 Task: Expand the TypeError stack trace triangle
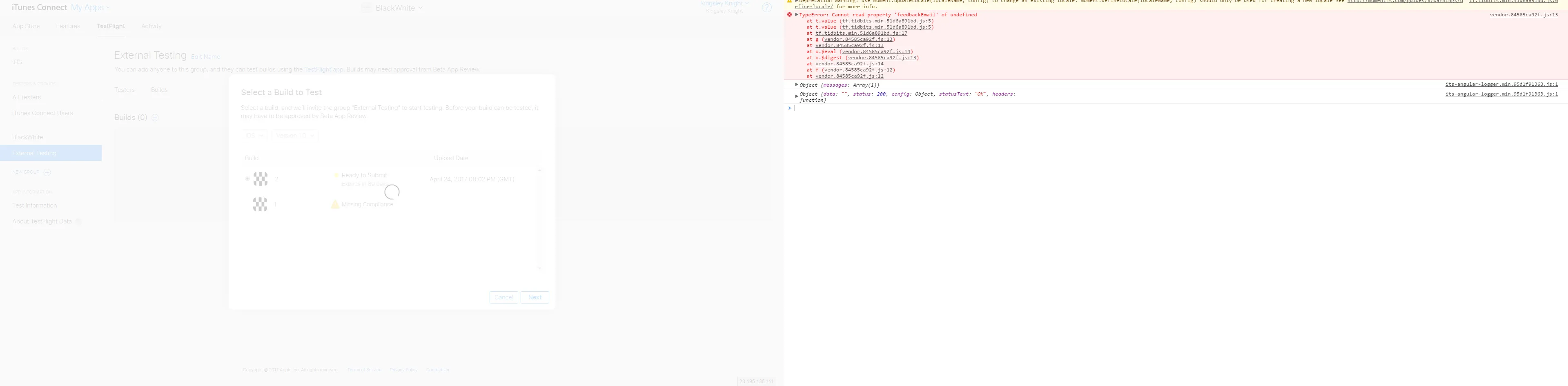[796, 15]
